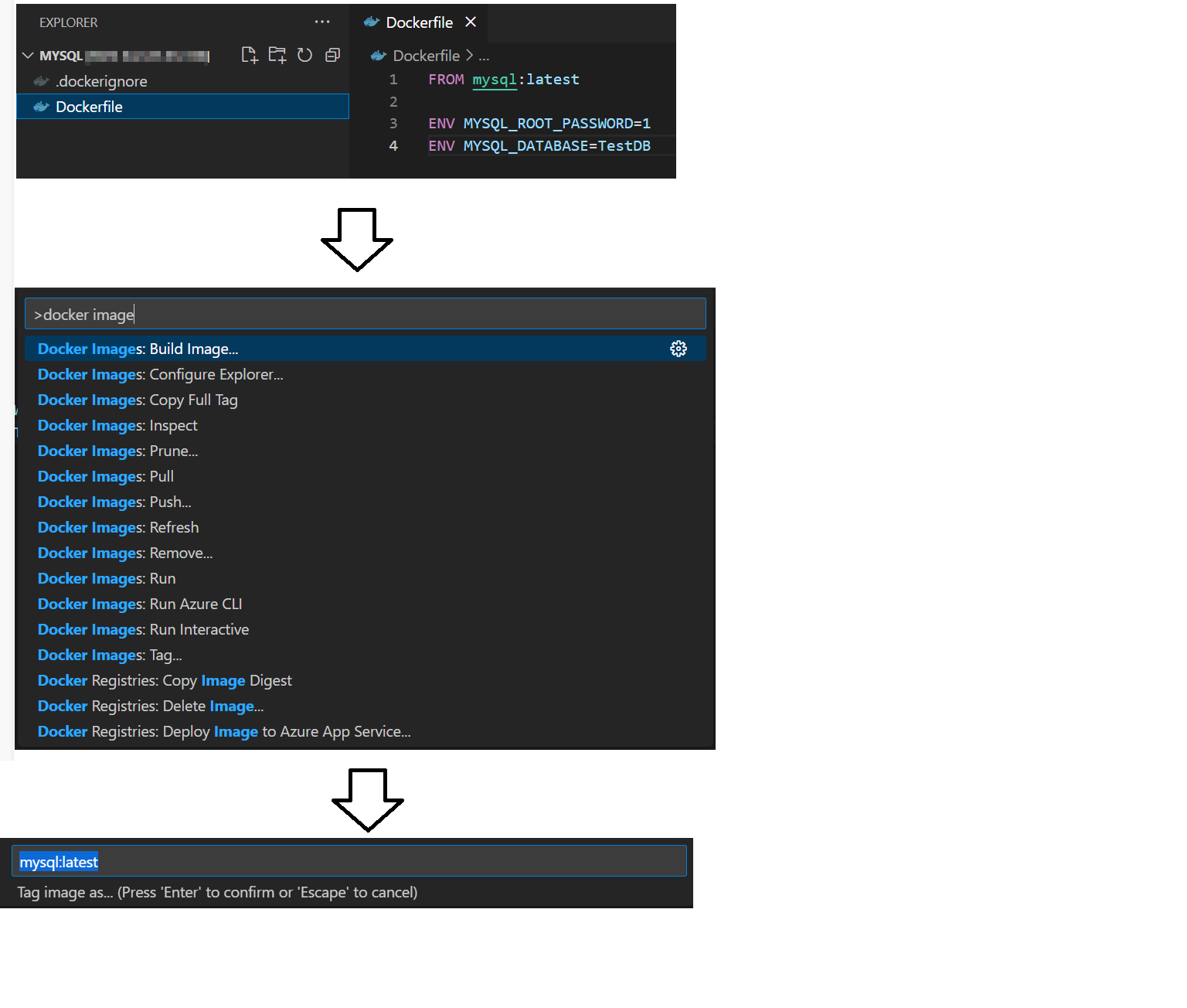This screenshot has height=1008, width=1187.
Task: Click the breadcrumb ellipsis after Dockerfile
Action: pos(484,56)
